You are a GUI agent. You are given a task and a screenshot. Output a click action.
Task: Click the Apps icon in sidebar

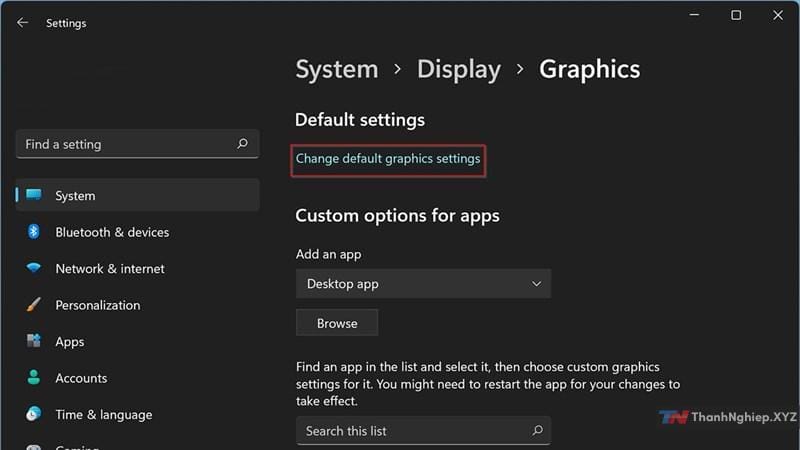pyautogui.click(x=34, y=341)
